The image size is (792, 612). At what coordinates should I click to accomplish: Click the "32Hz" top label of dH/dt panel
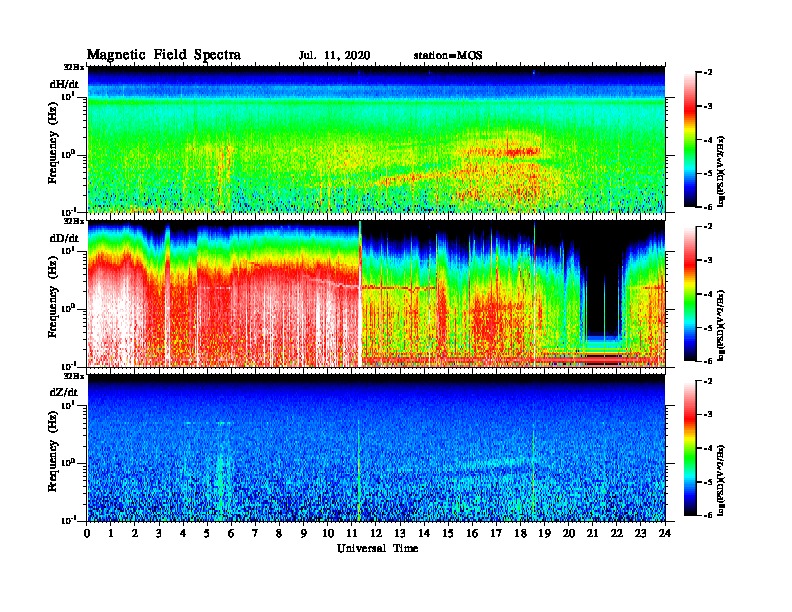(74, 67)
